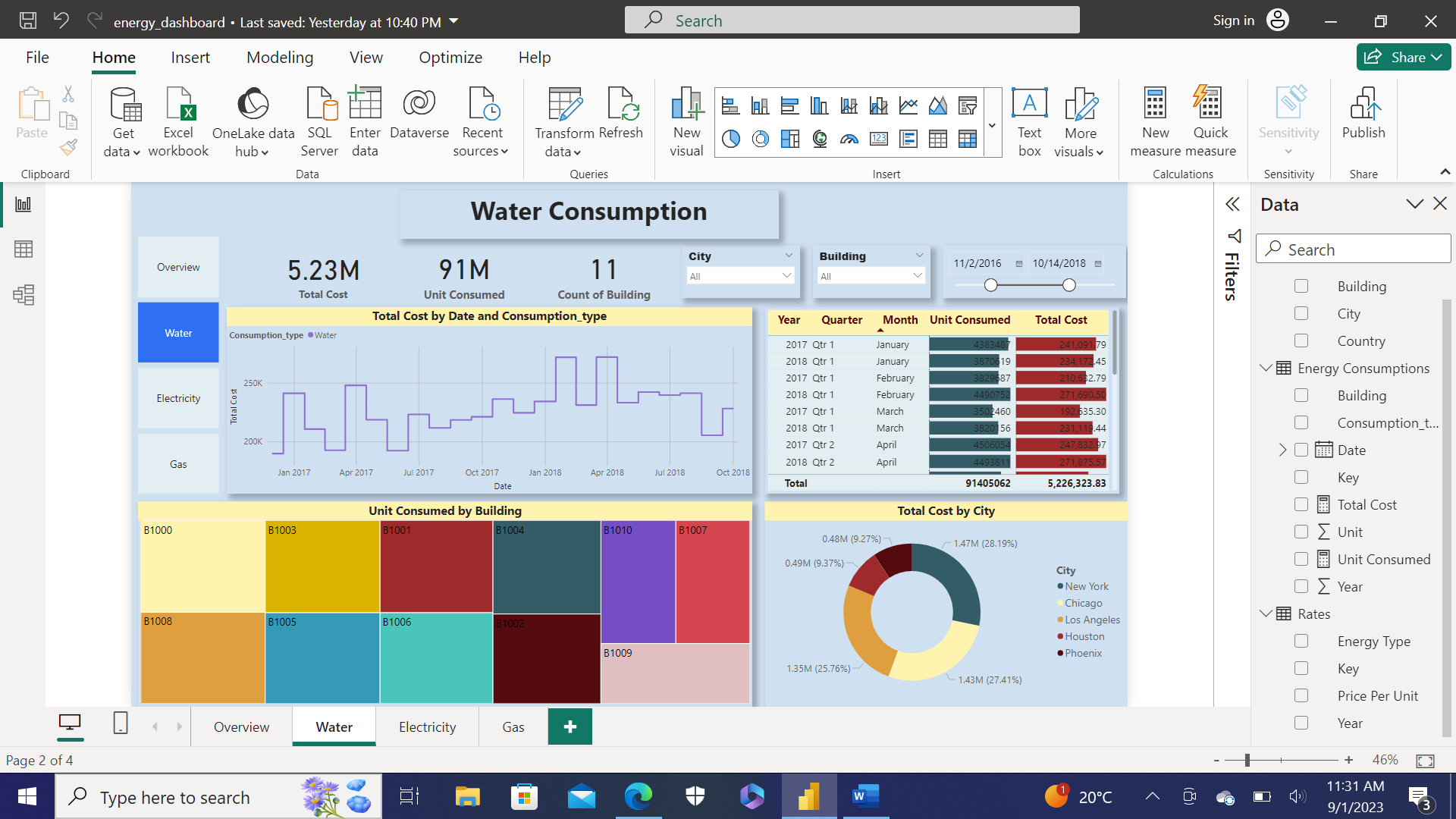Screen dimensions: 1456x819
Task: Open Transform data editor
Action: click(564, 121)
